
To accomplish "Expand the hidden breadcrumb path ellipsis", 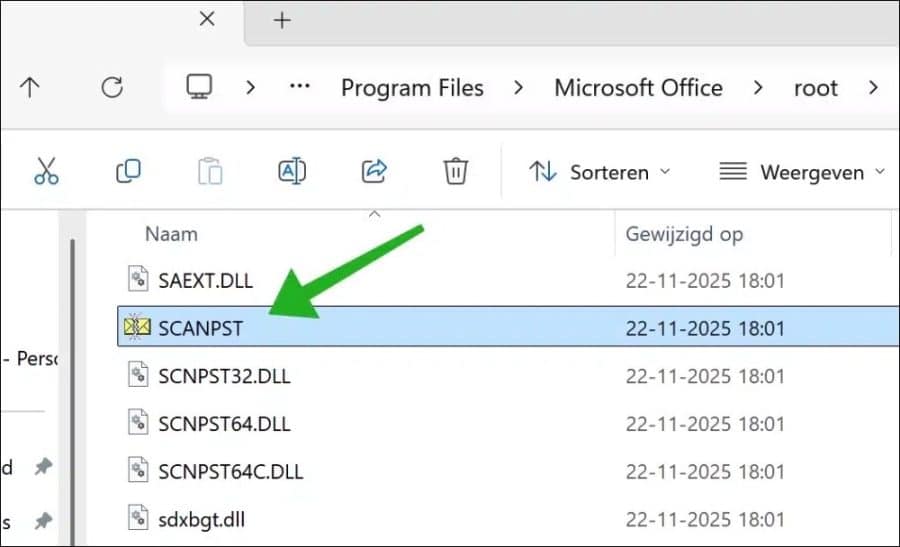I will pyautogui.click(x=299, y=88).
